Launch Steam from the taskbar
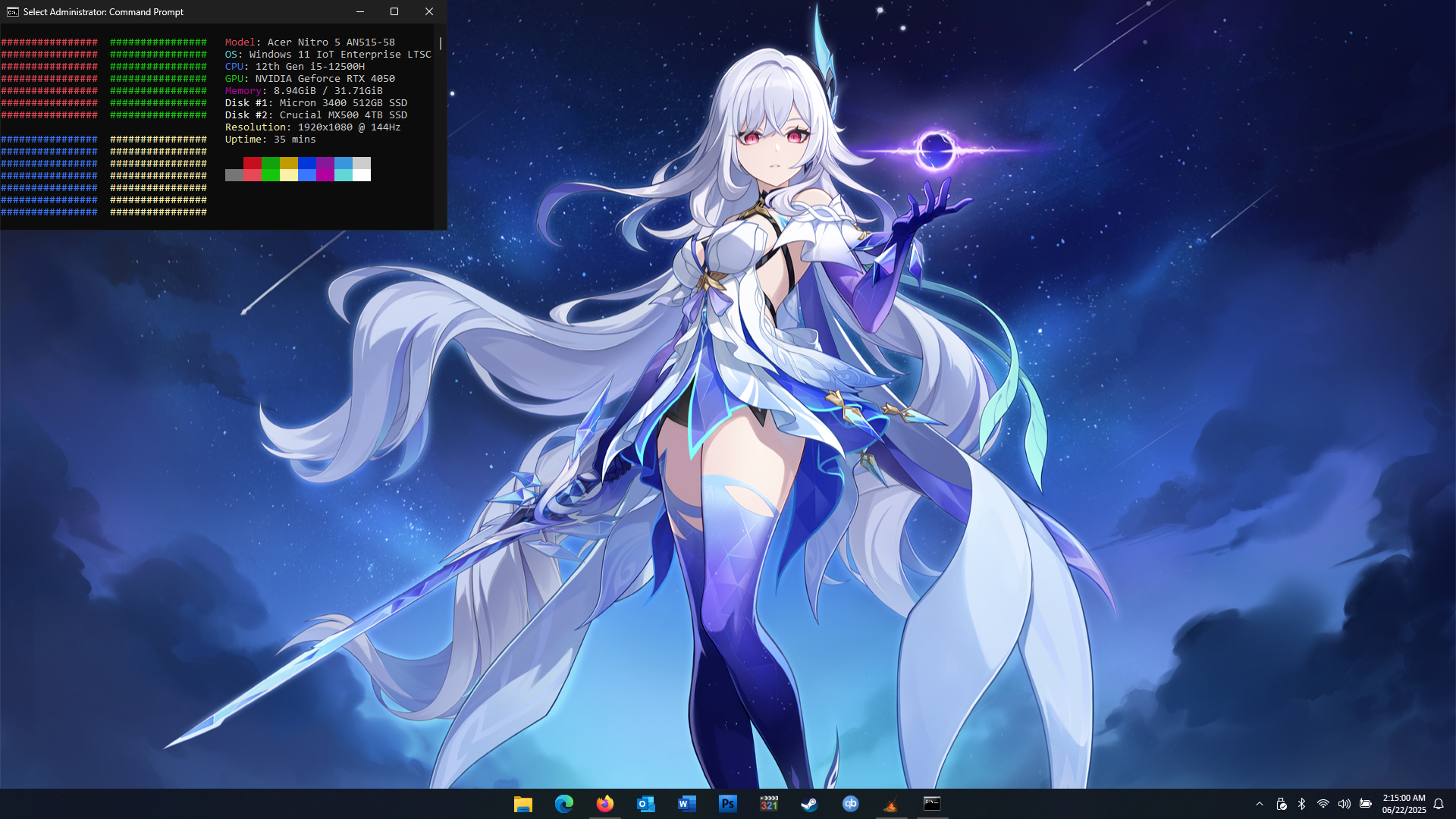 pos(810,804)
